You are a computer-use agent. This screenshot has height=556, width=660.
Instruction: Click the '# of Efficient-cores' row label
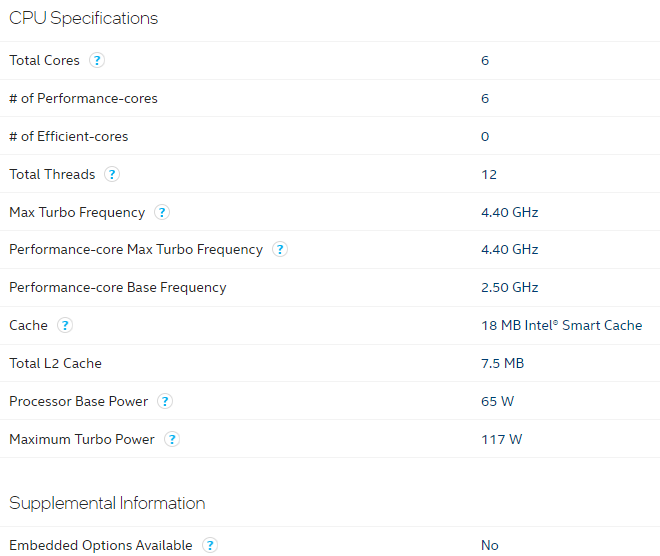pos(68,136)
